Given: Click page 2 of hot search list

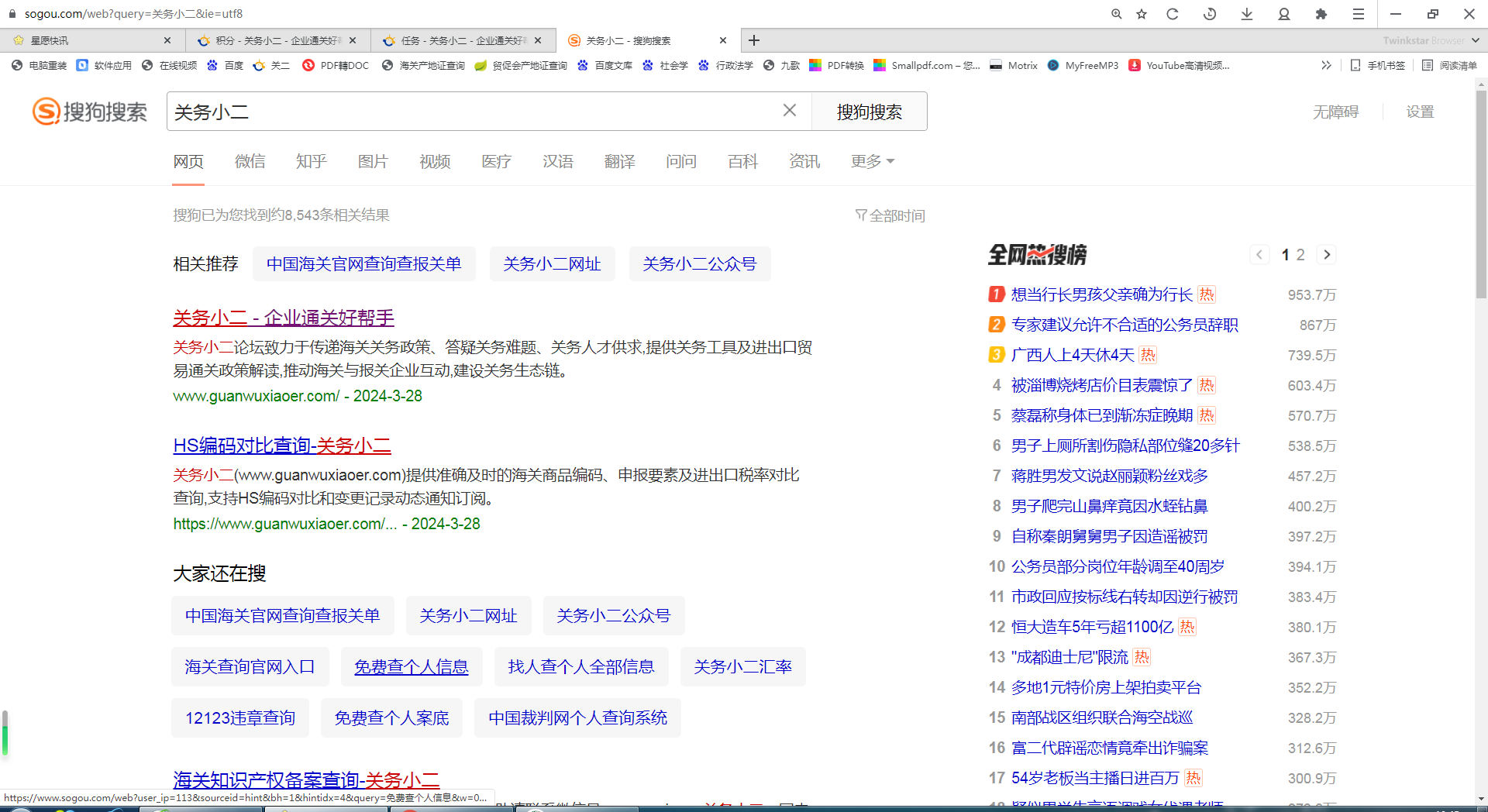Looking at the screenshot, I should pos(1300,255).
